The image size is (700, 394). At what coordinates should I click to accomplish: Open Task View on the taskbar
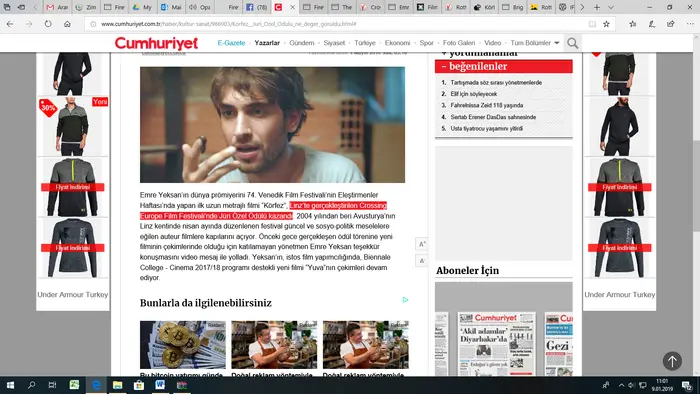click(52, 385)
